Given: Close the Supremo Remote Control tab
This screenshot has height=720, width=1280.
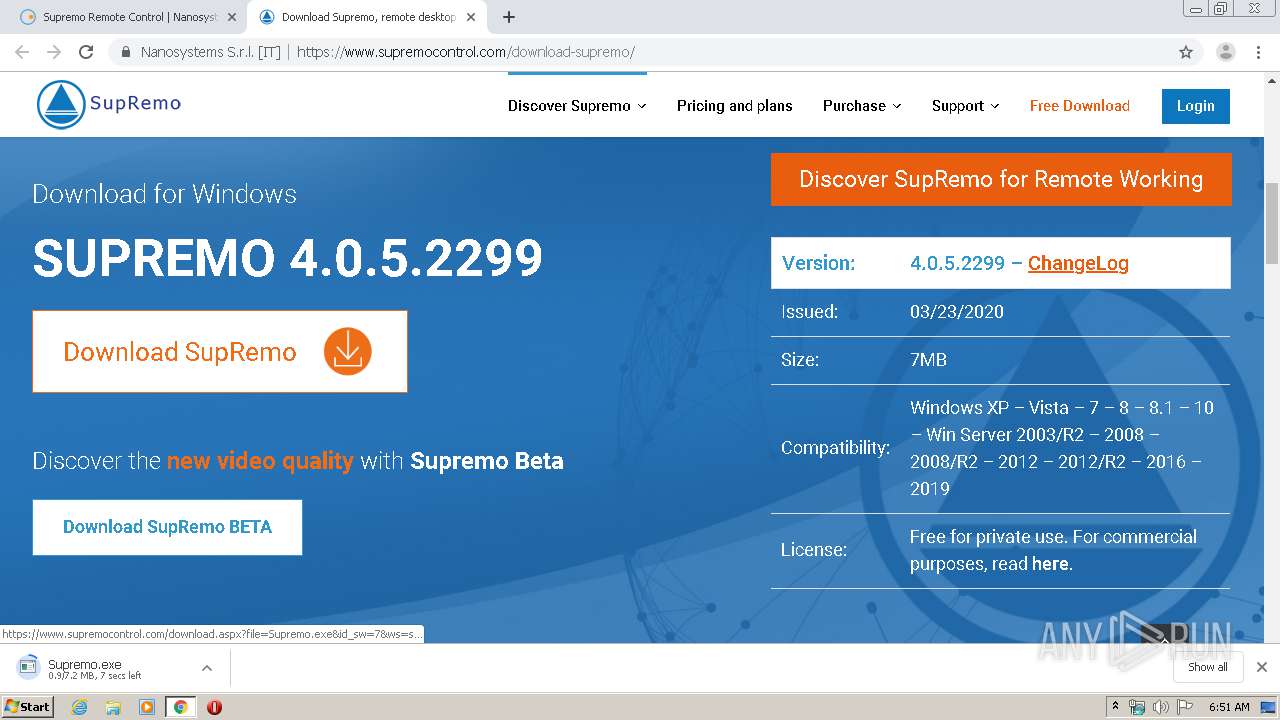Looking at the screenshot, I should 232,17.
